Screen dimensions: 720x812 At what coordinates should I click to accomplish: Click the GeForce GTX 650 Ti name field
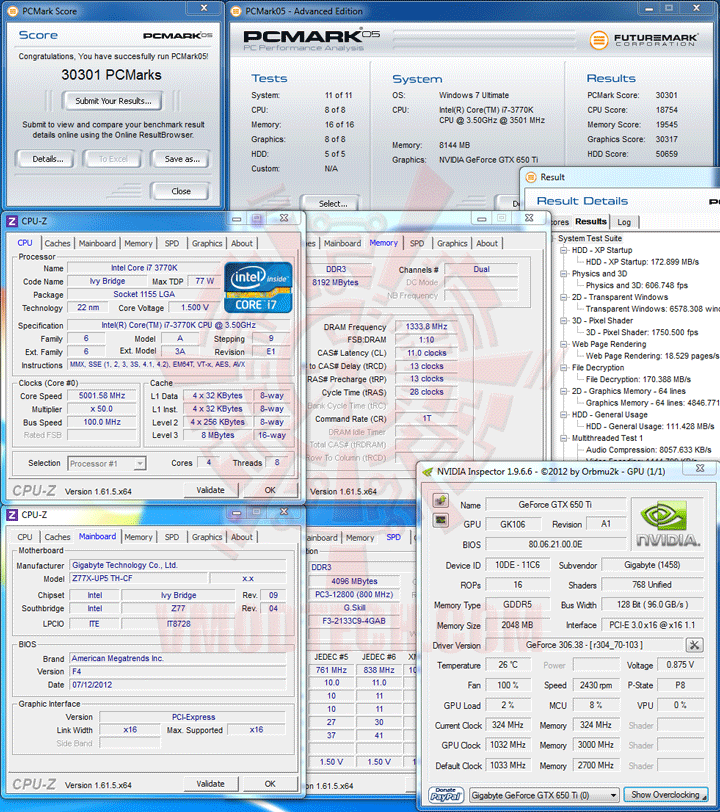coord(555,504)
